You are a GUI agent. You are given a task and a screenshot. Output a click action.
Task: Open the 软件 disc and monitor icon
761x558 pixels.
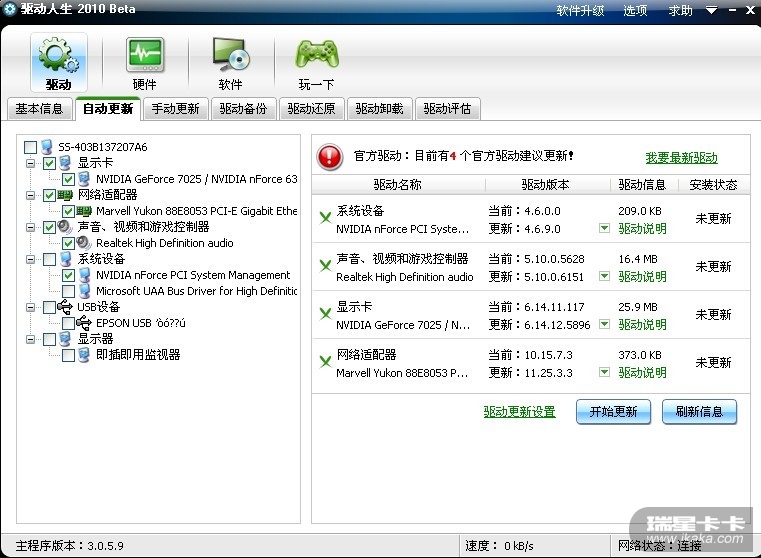(x=231, y=62)
